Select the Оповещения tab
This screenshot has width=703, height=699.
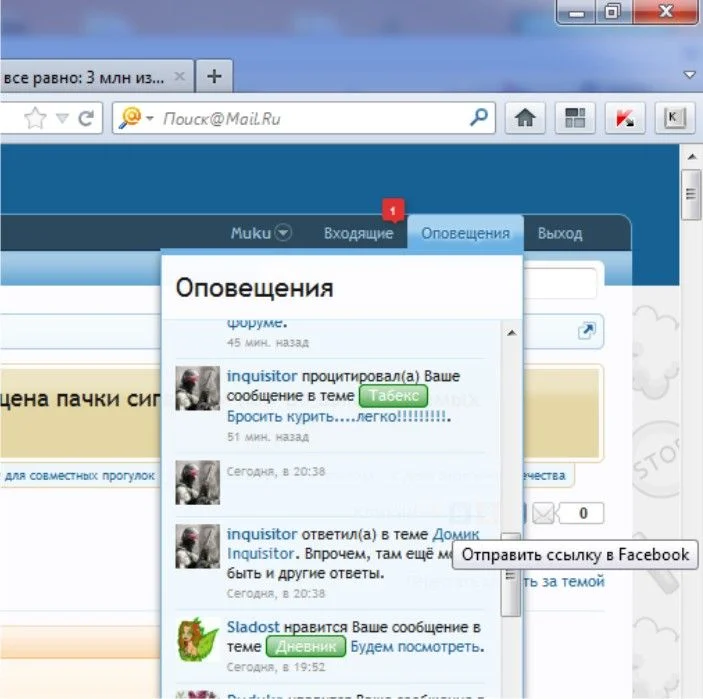[465, 233]
